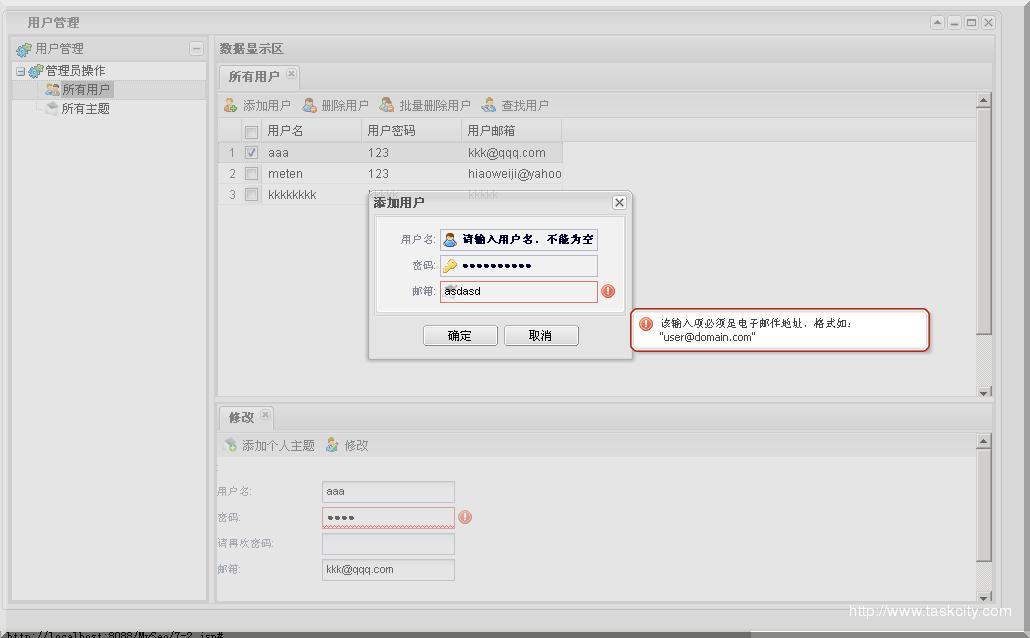Click the user grid vertical scrollbar

coord(984,240)
